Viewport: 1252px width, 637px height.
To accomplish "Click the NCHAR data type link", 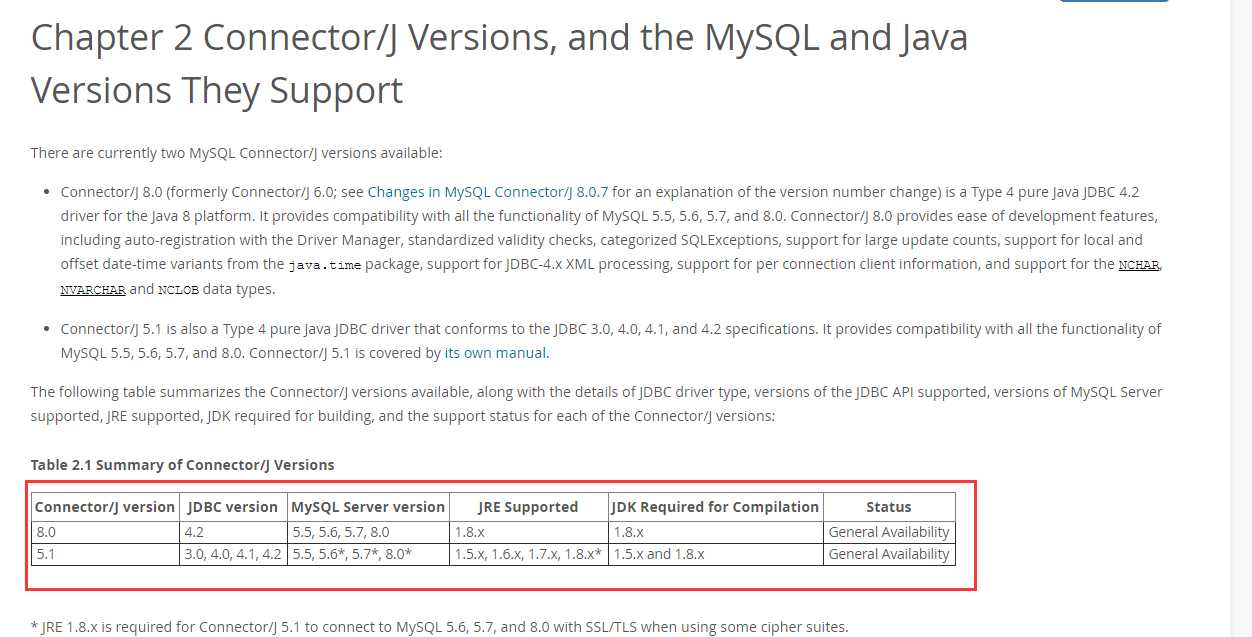I will pos(1139,265).
